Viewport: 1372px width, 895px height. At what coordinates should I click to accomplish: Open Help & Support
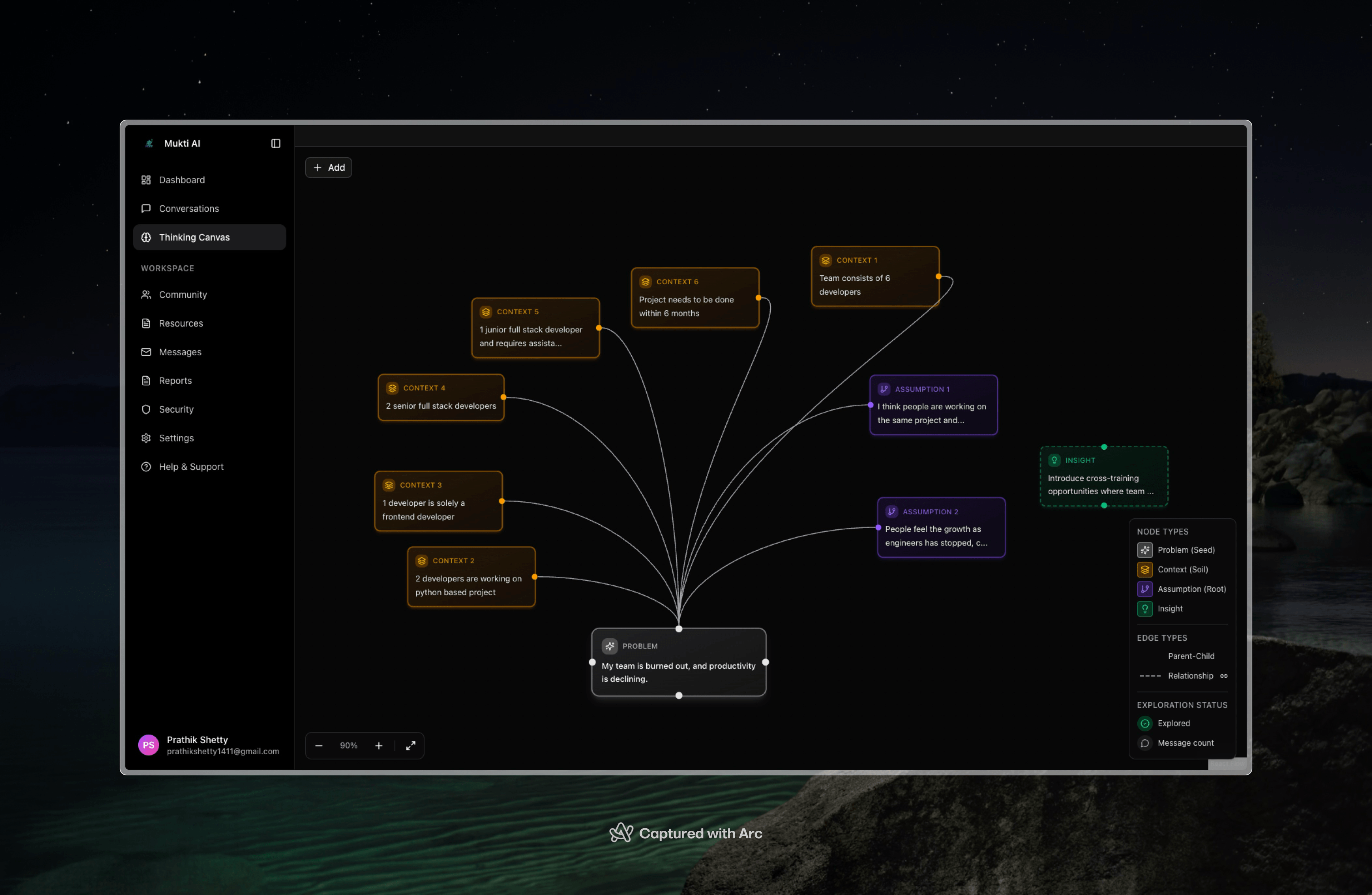point(191,467)
